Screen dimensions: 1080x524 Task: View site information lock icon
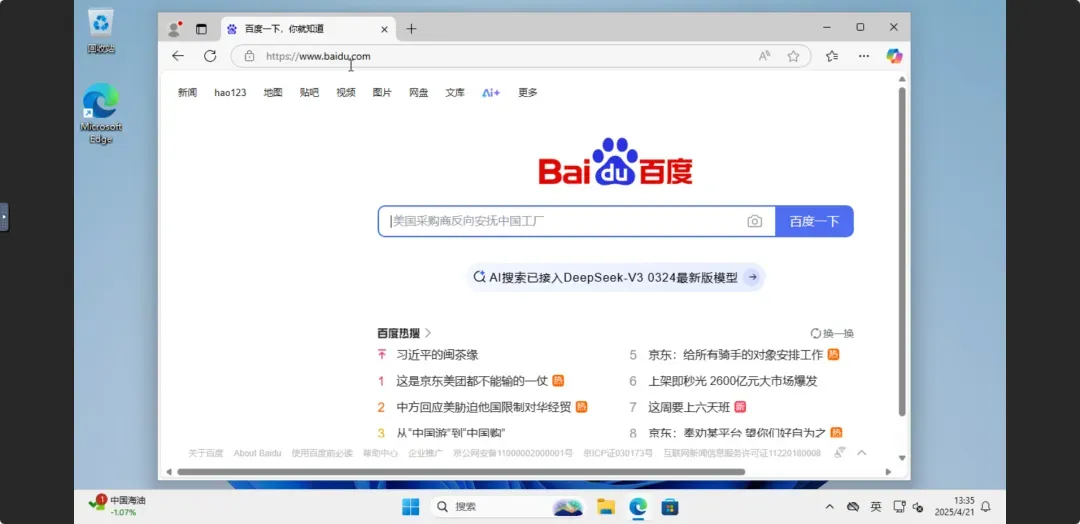(249, 56)
